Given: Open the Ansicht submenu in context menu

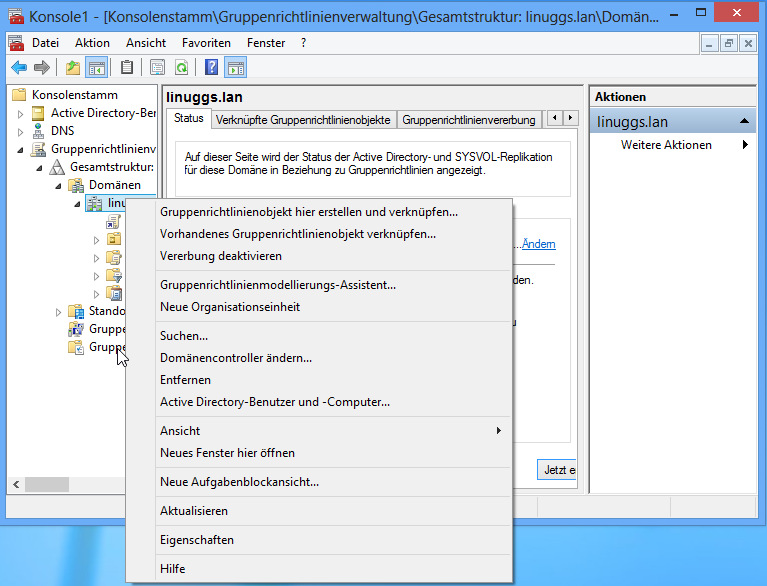Looking at the screenshot, I should pos(330,431).
